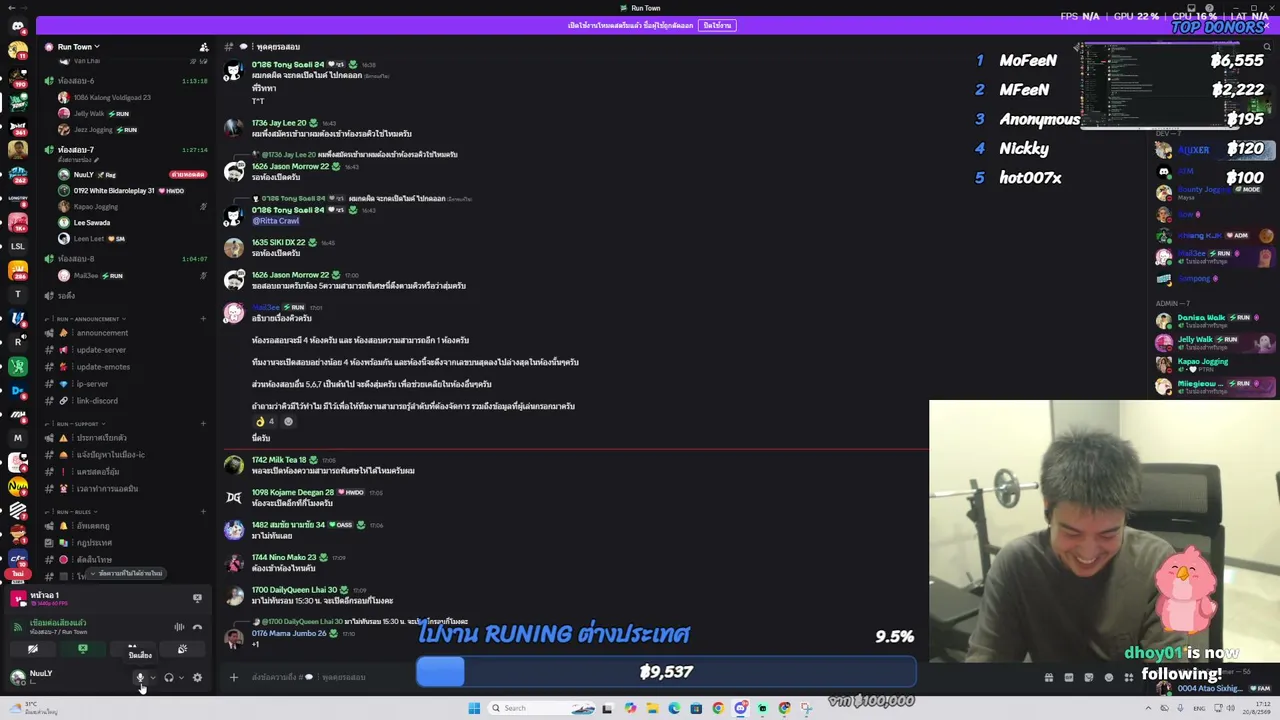Viewport: 1280px width, 720px height.
Task: Open Google Chrome from the taskbar
Action: pyautogui.click(x=718, y=708)
